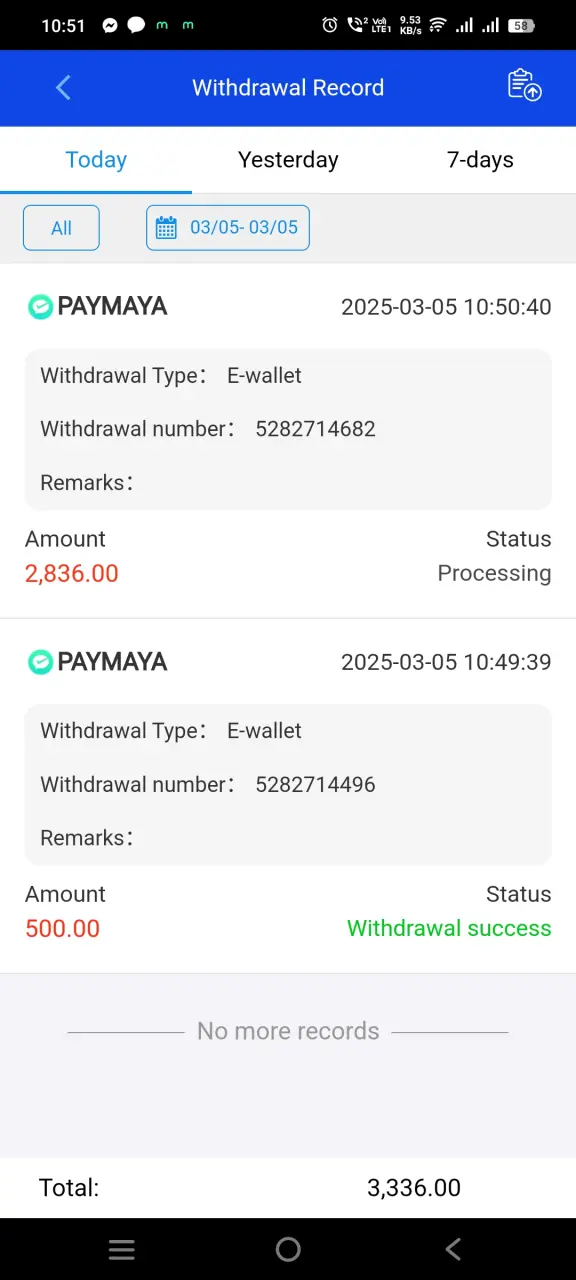Image resolution: width=576 pixels, height=1280 pixels.
Task: Tap Android recent apps menu icon
Action: (122, 1249)
